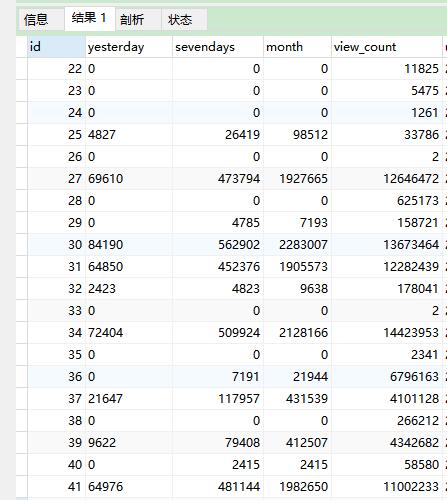
Task: Select the row selector beside id 22
Action: (21, 69)
